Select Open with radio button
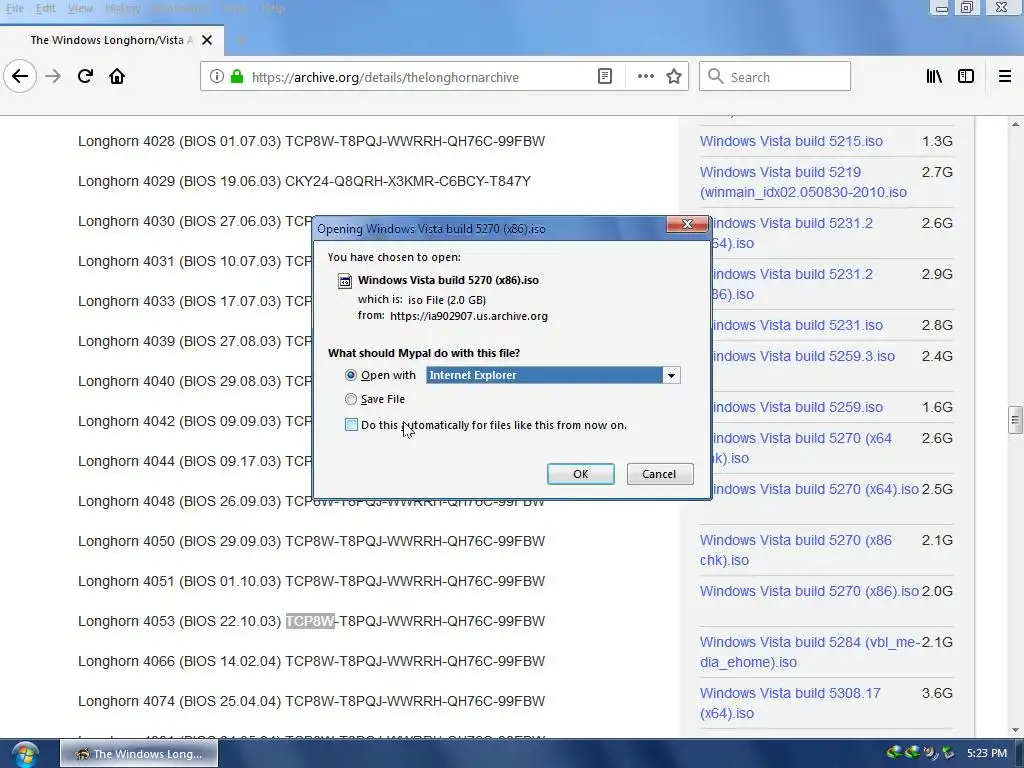Viewport: 1024px width, 768px height. coord(351,375)
